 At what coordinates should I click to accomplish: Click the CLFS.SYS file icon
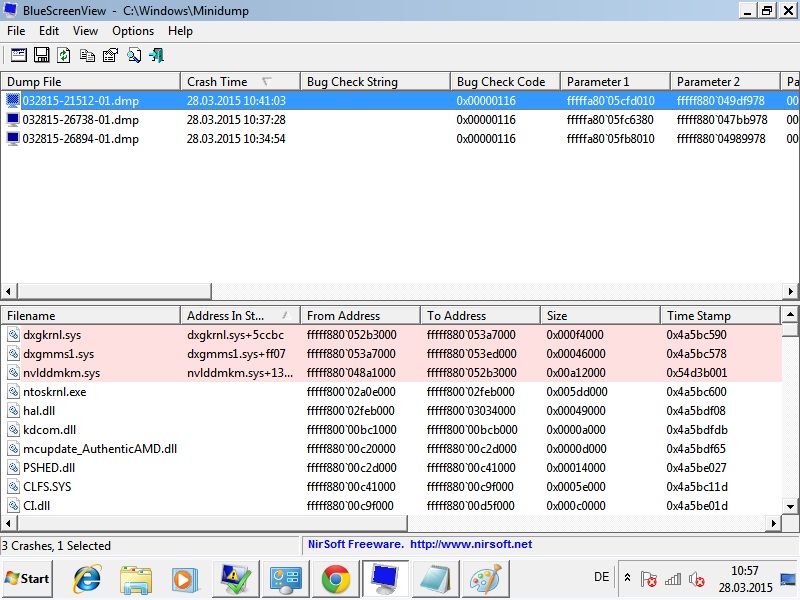click(x=14, y=486)
